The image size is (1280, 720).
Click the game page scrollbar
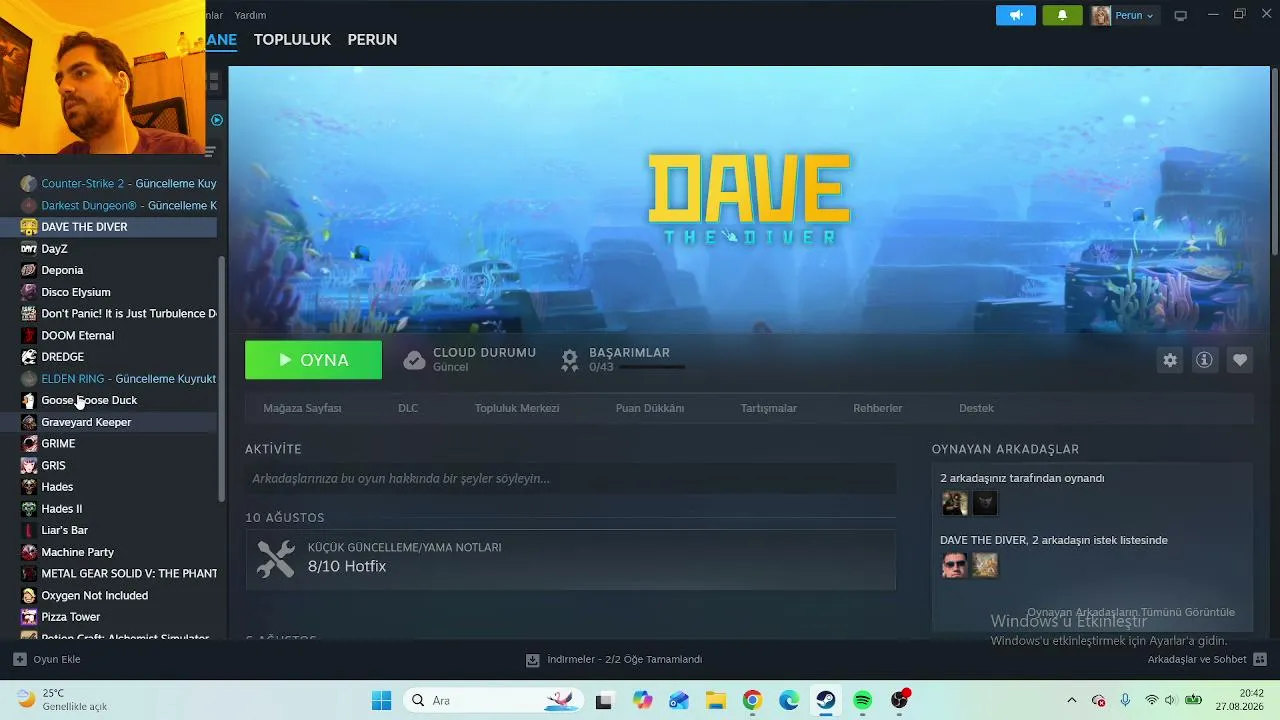[x=1274, y=160]
